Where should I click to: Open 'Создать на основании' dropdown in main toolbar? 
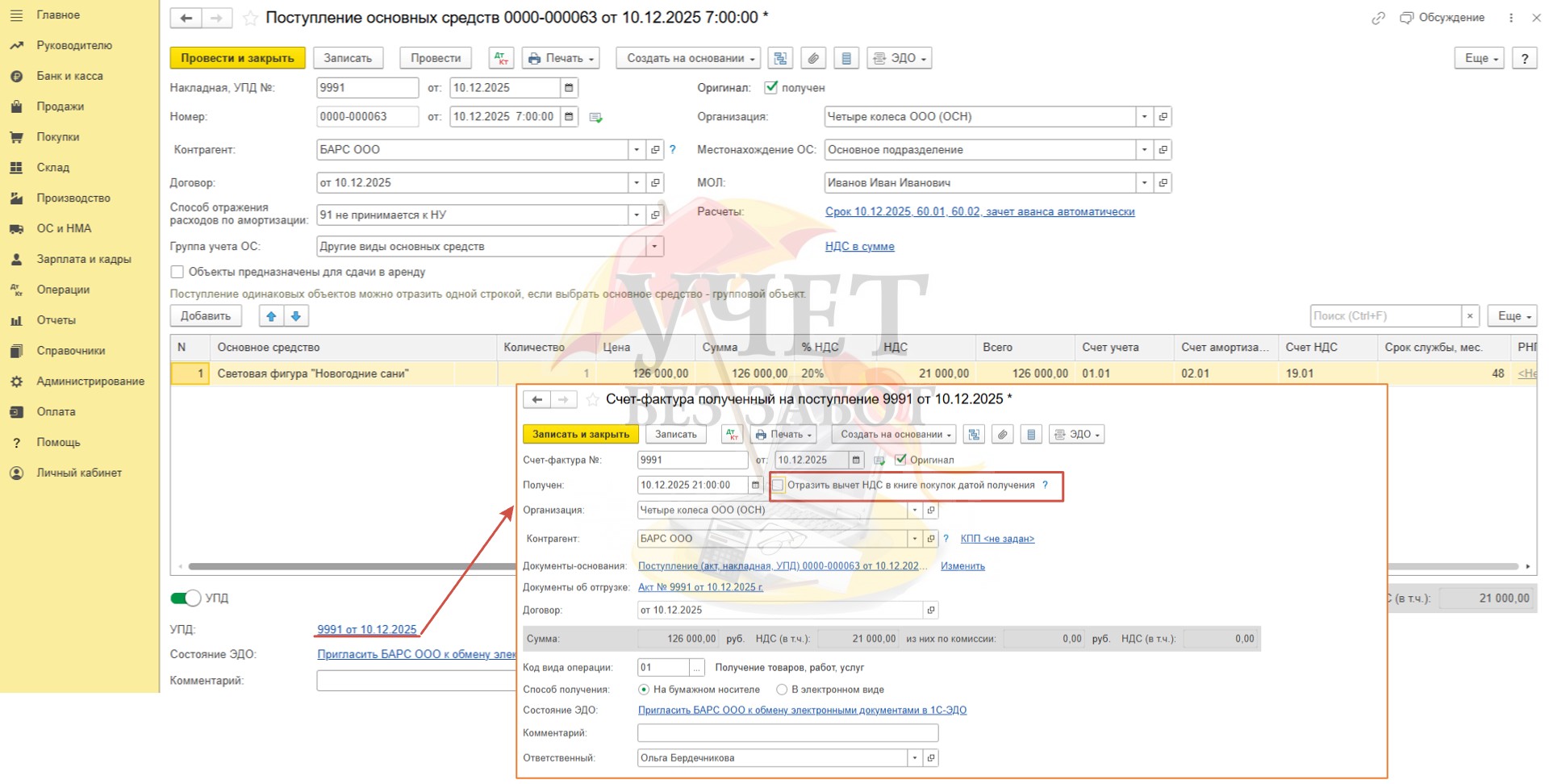click(688, 58)
